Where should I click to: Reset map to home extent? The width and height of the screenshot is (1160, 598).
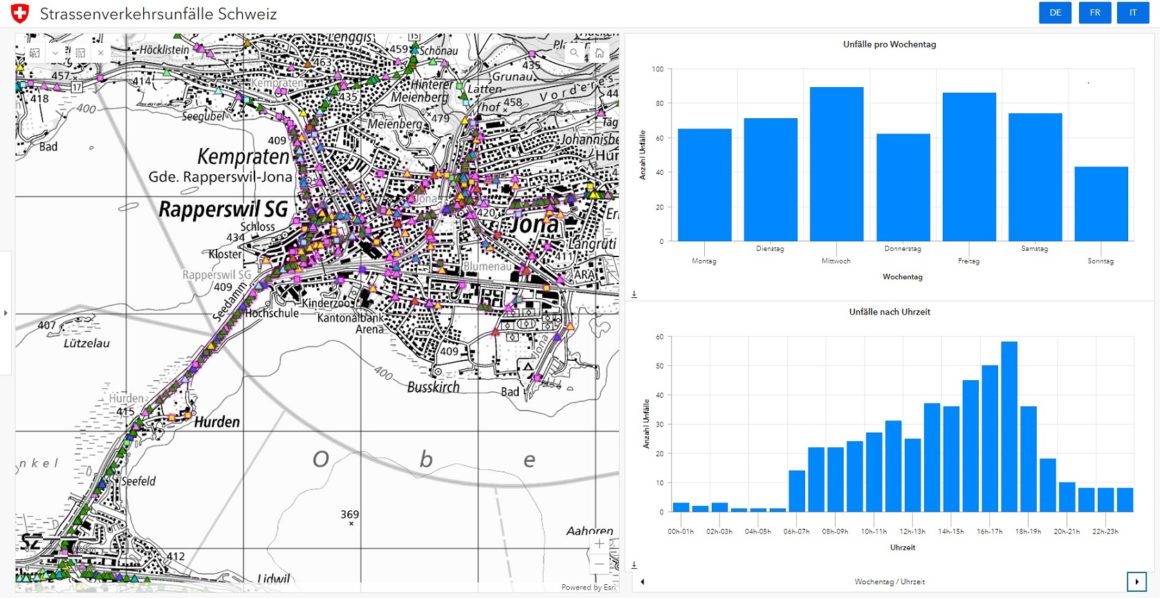pyautogui.click(x=598, y=52)
